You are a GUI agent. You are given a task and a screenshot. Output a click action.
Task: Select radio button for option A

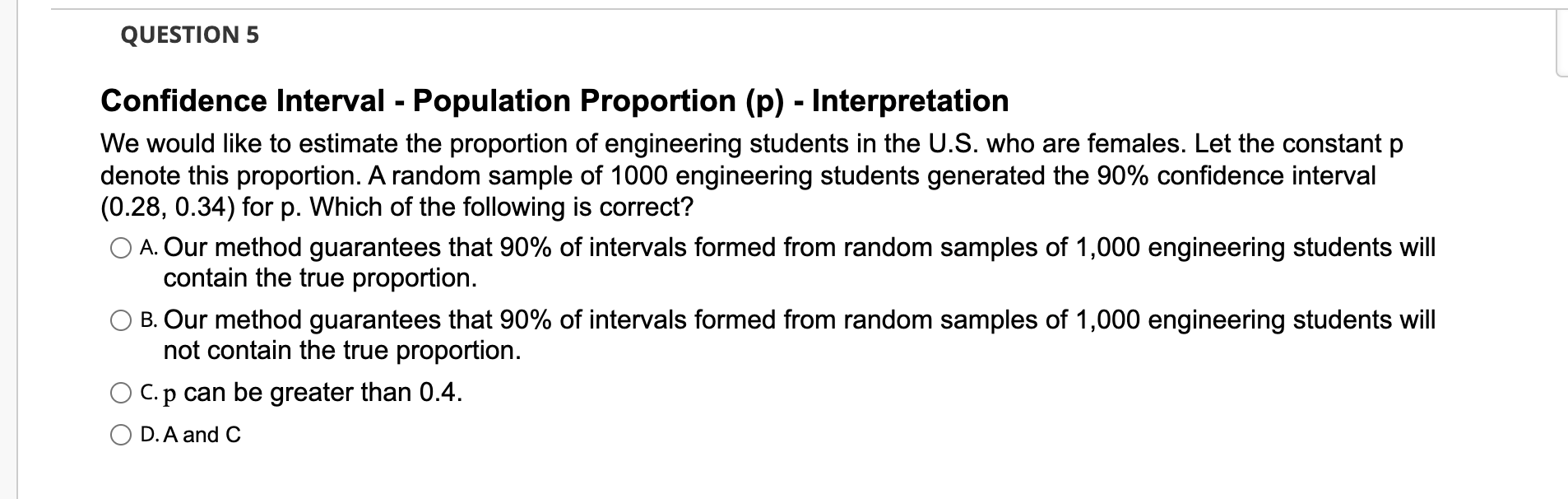(x=120, y=246)
